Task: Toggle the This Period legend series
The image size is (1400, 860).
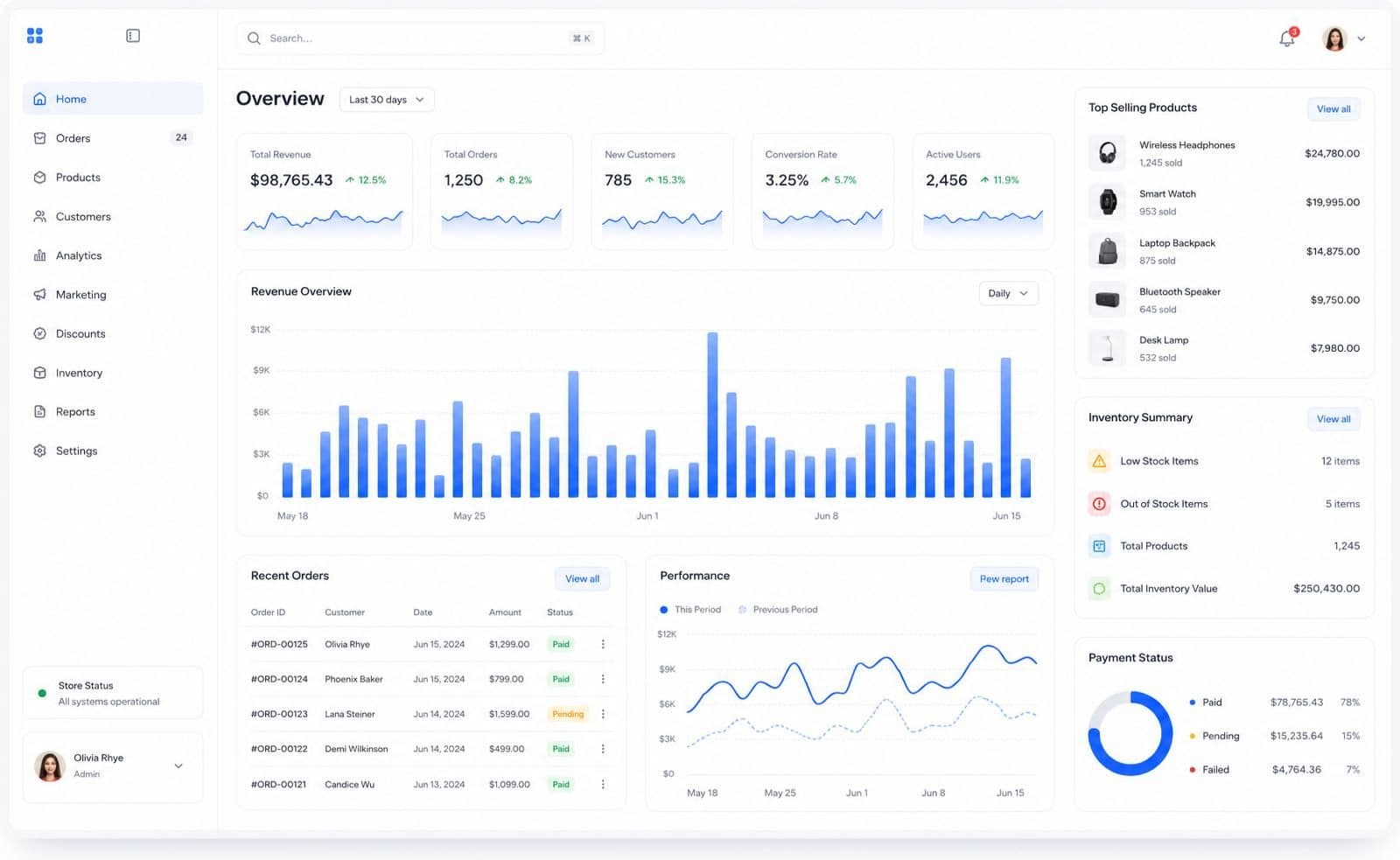Action: [x=690, y=610]
